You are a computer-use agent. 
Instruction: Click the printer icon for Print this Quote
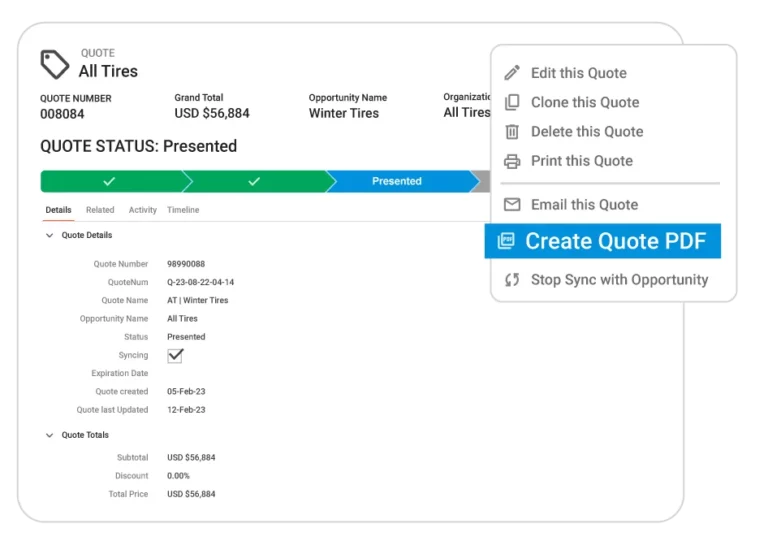click(512, 161)
